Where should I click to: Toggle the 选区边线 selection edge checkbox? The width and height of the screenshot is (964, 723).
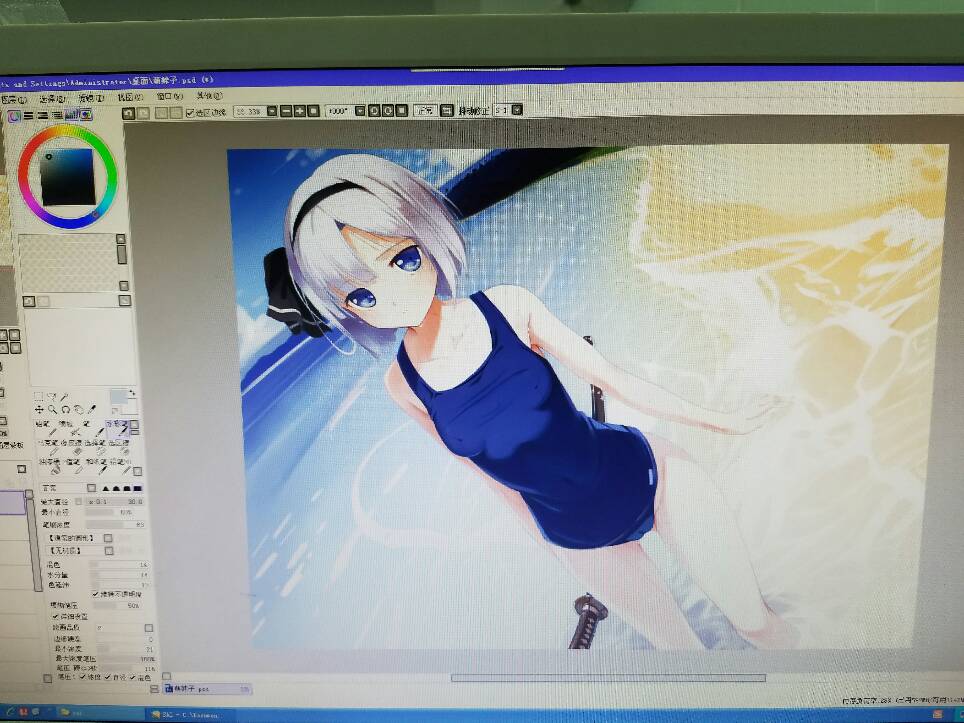[x=190, y=113]
